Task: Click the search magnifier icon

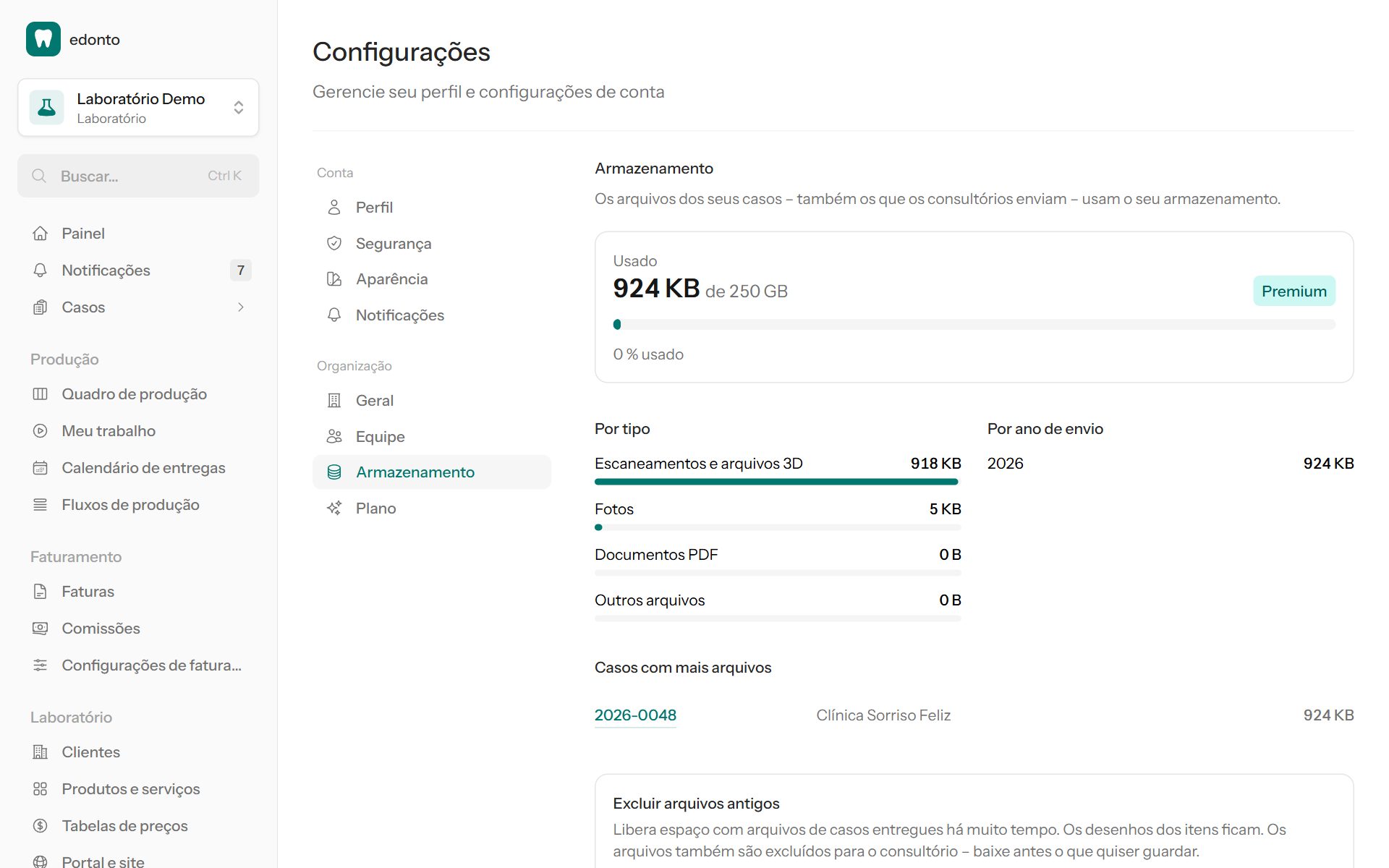Action: coord(39,176)
